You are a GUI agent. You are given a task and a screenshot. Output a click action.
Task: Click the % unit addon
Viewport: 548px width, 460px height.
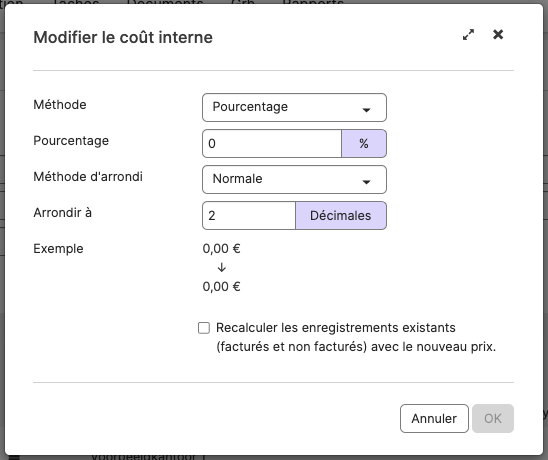click(364, 144)
